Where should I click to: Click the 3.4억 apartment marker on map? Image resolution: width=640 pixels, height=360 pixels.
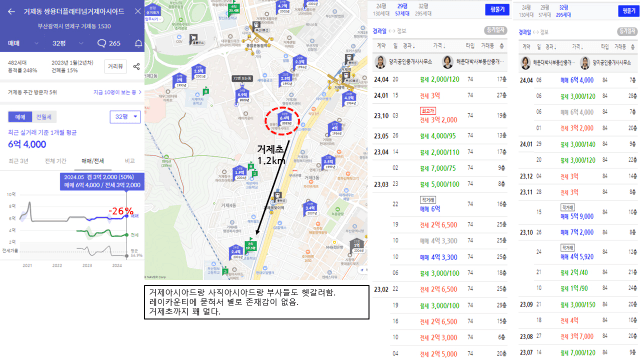point(310,209)
